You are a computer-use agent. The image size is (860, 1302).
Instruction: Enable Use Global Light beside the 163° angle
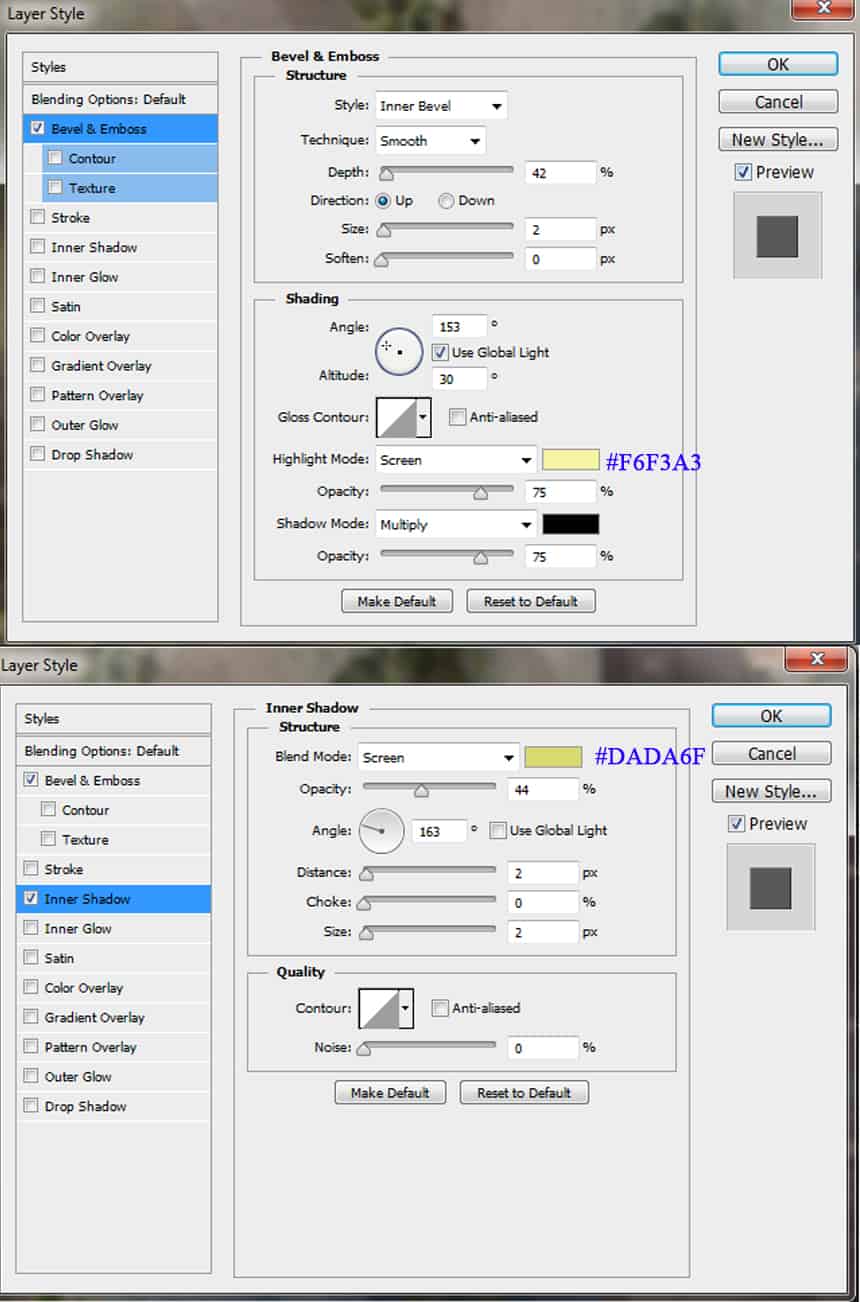coord(497,831)
